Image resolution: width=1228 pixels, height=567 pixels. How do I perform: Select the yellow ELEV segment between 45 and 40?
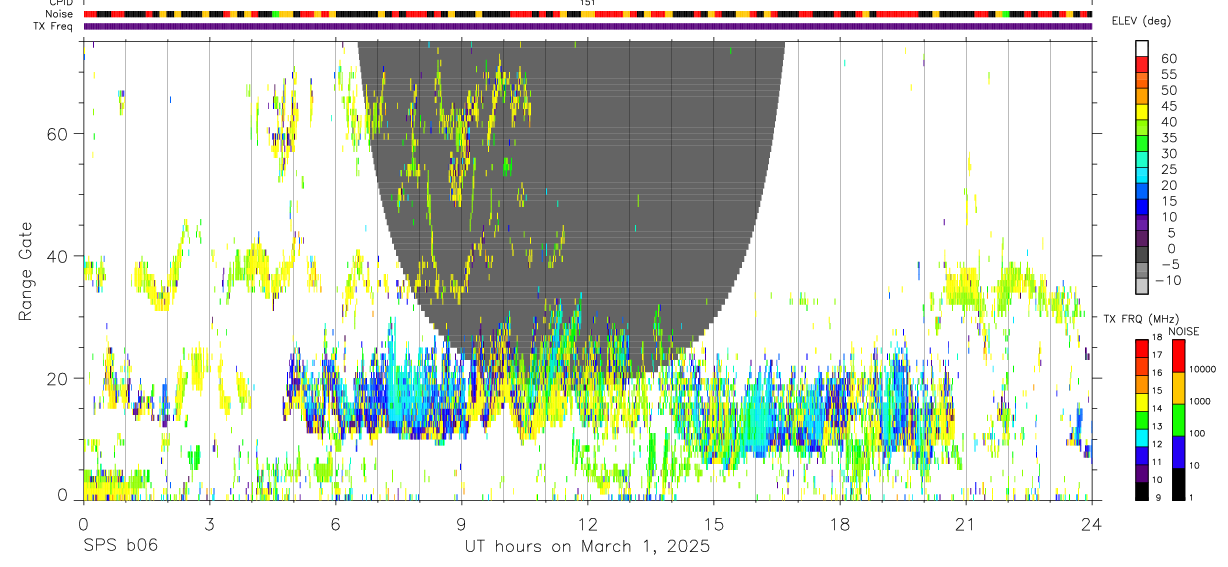[x=1142, y=112]
